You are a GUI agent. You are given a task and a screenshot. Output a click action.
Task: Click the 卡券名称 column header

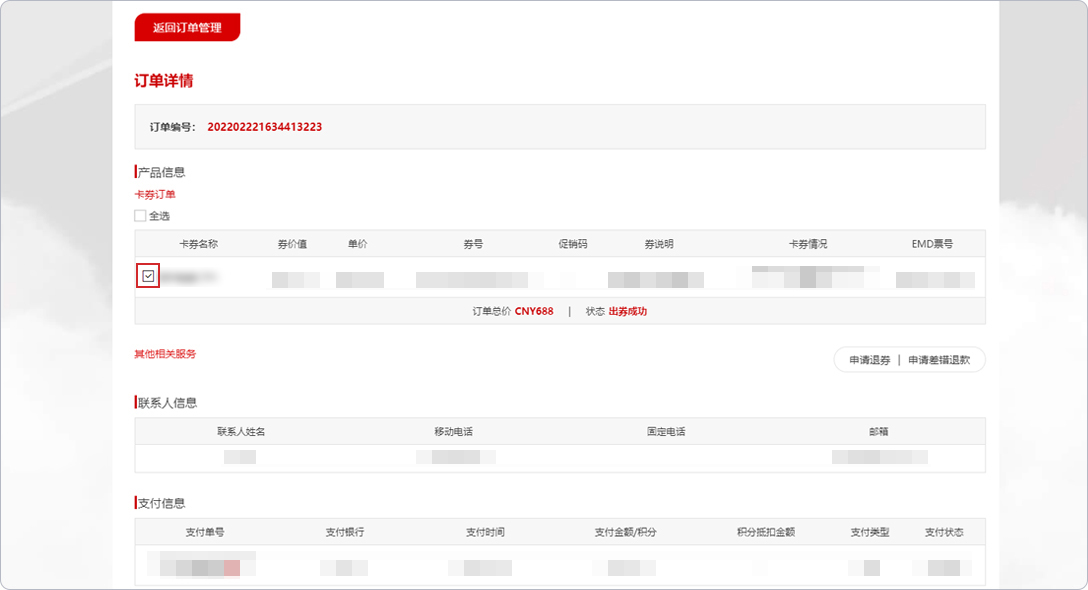(198, 244)
